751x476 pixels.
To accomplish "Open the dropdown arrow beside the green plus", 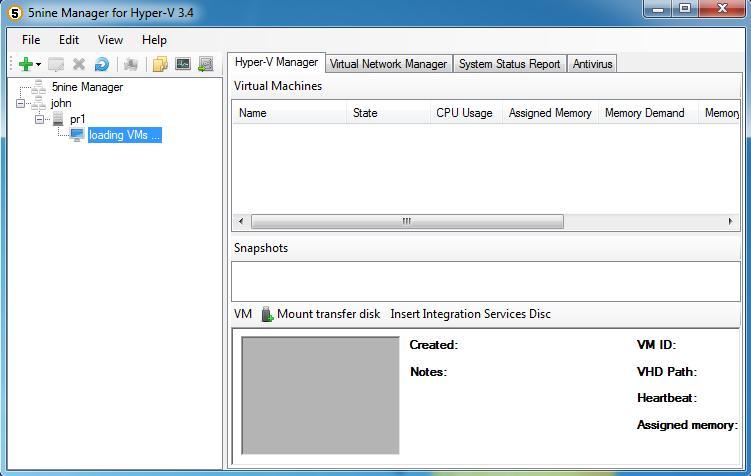I will [x=38, y=64].
